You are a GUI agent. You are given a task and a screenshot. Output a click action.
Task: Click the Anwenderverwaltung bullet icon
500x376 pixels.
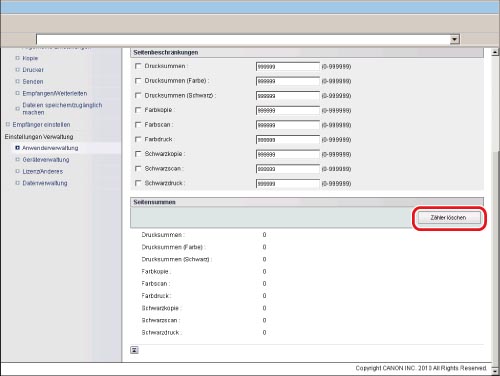pos(18,148)
